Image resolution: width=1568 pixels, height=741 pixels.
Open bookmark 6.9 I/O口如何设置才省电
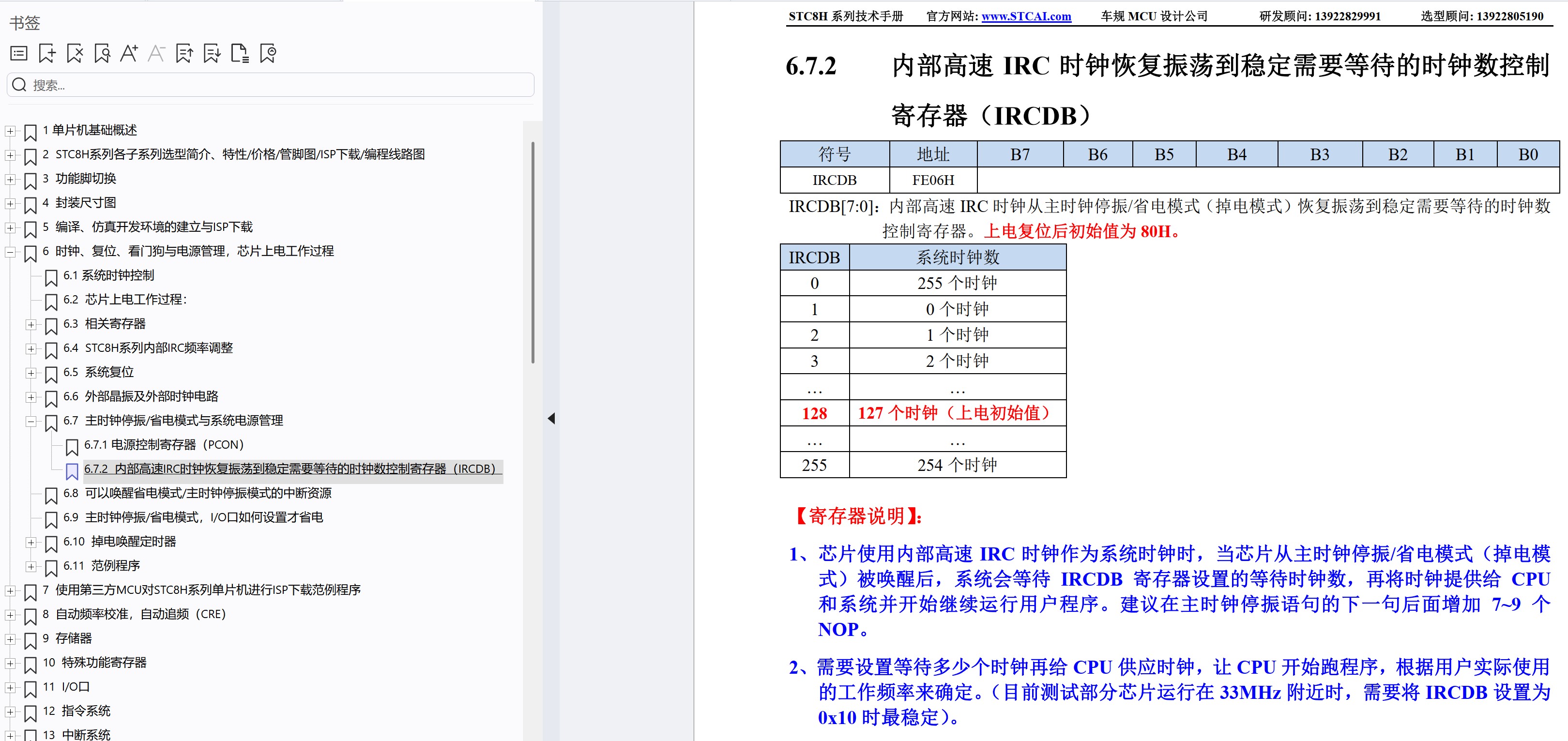click(x=193, y=517)
